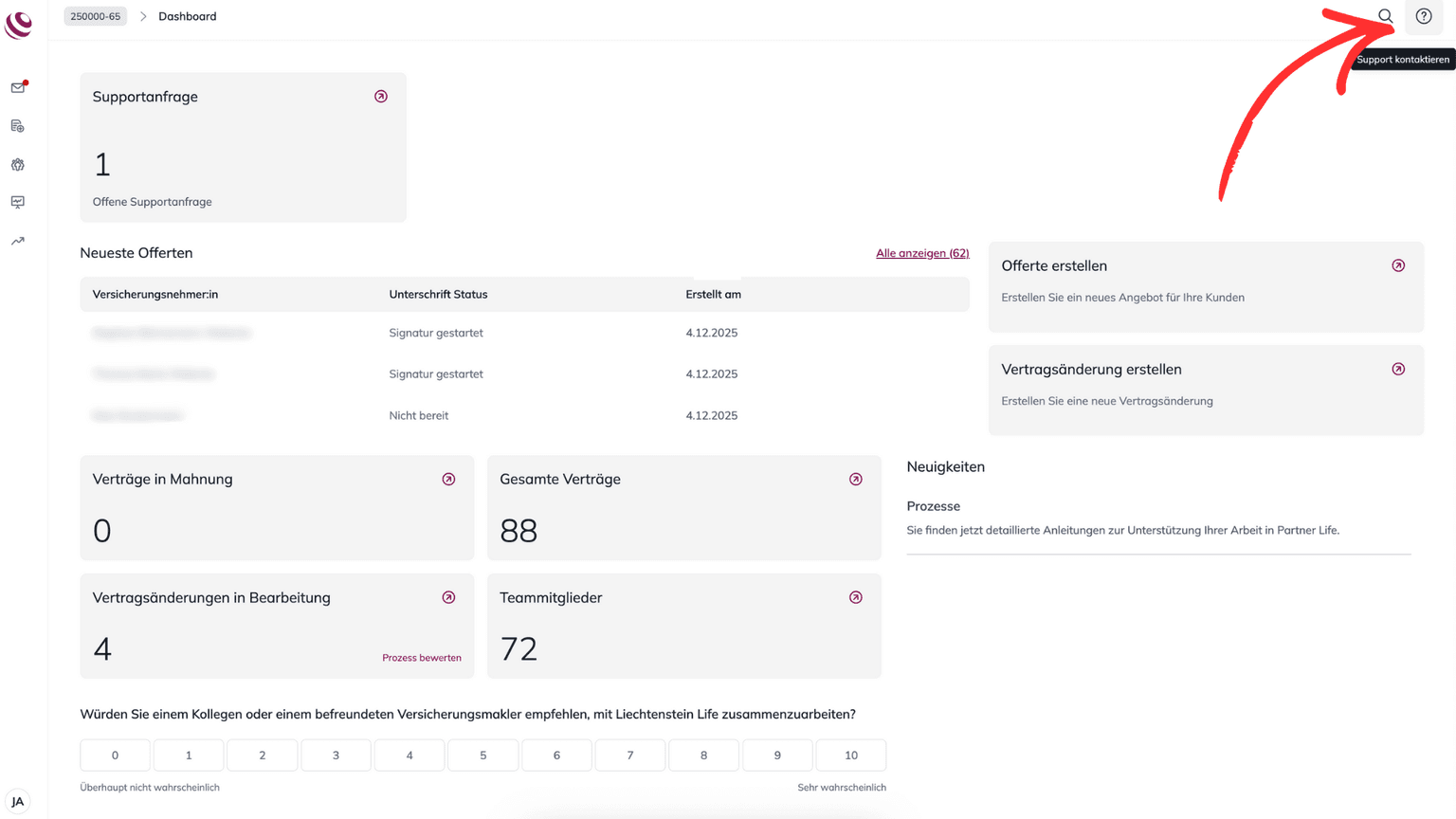Open Teammitglieder arrow icon
Screen dimensions: 1456x819
[x=856, y=597]
